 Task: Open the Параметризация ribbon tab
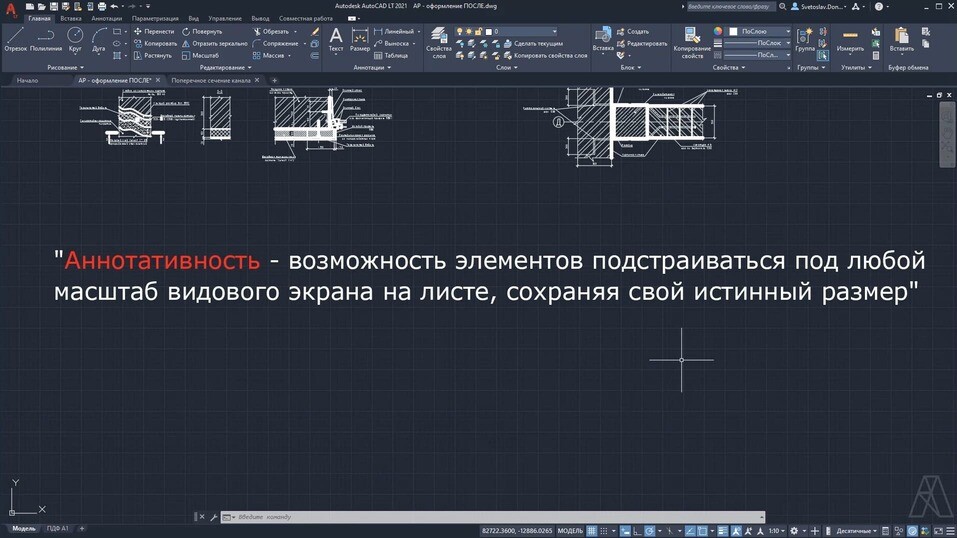[155, 18]
